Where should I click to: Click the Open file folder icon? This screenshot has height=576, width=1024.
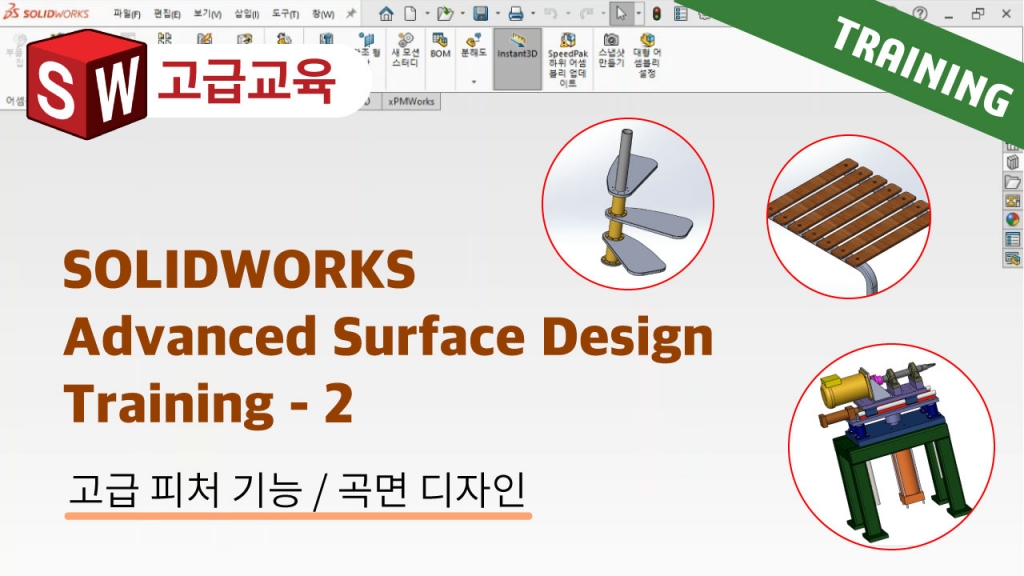445,13
